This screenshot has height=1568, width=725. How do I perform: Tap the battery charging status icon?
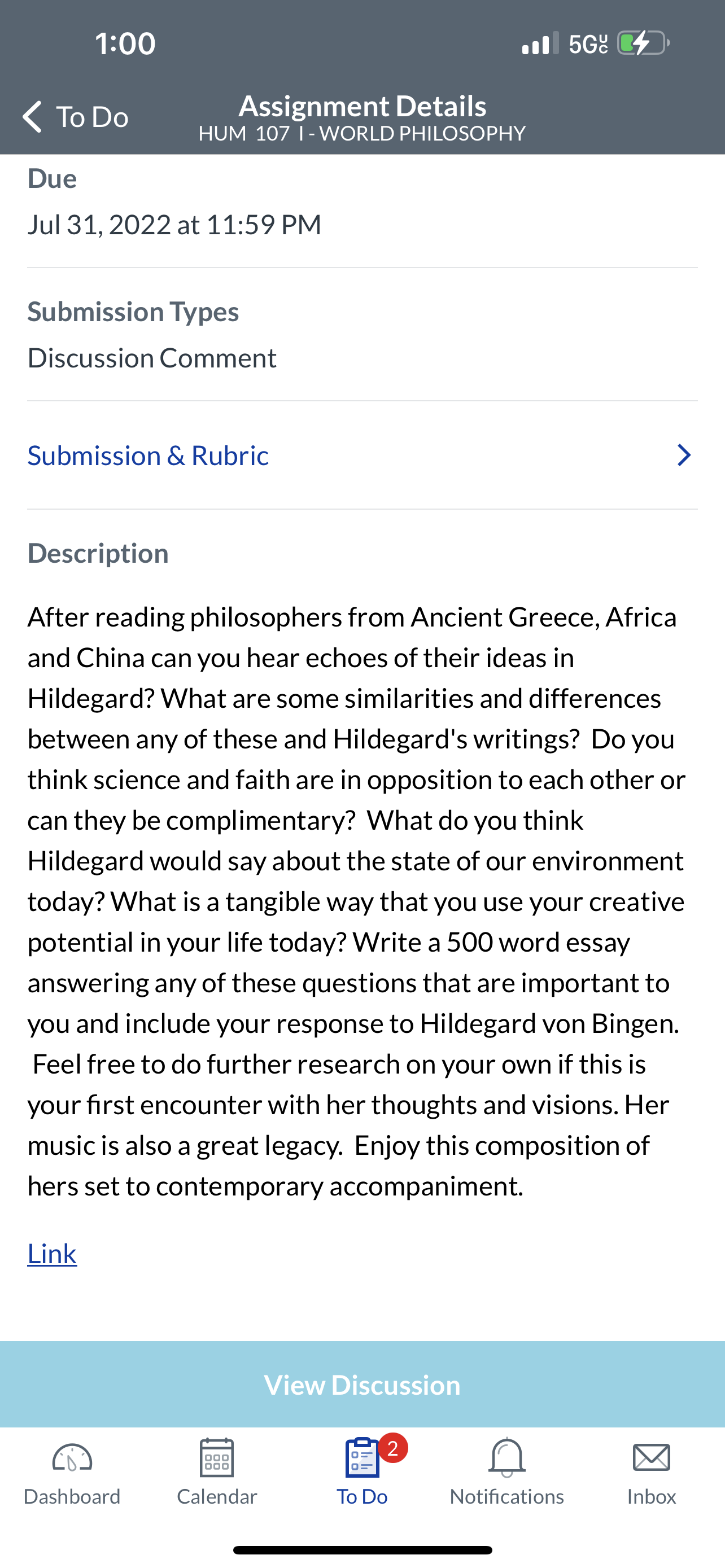[x=644, y=43]
